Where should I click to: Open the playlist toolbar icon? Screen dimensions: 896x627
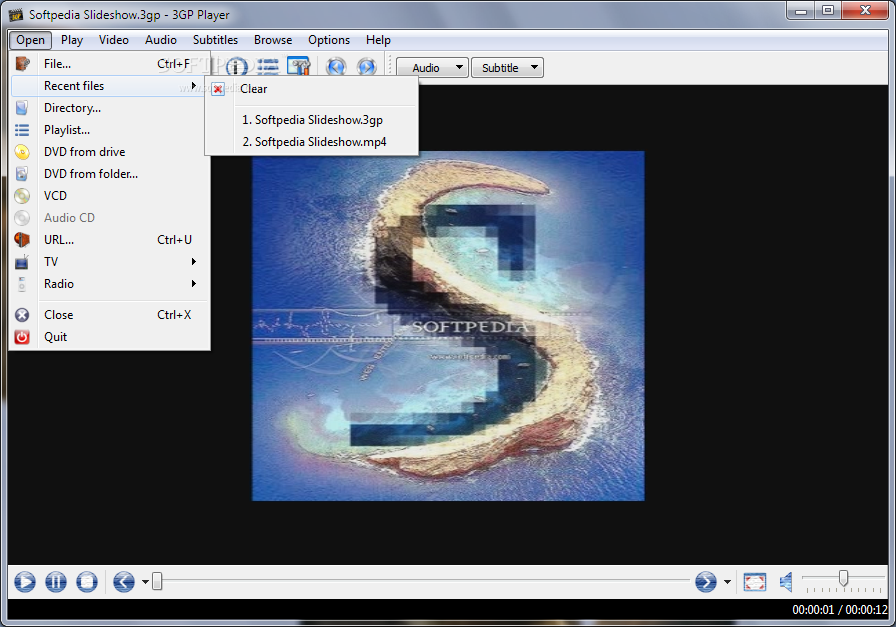tap(267, 67)
